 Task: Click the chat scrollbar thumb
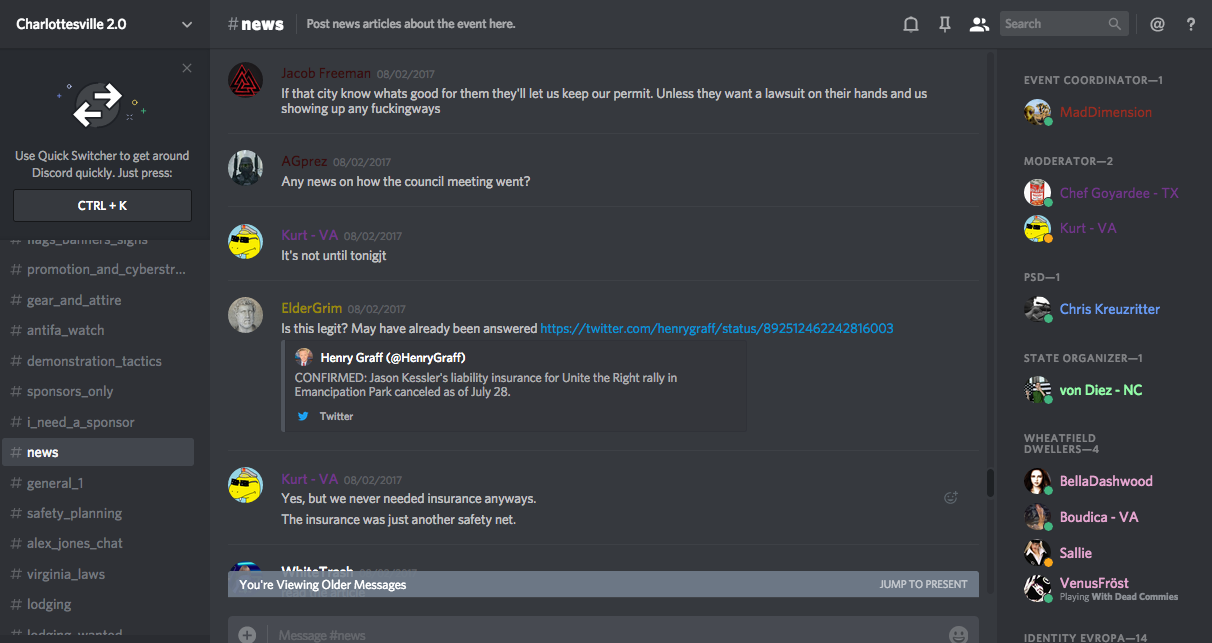[990, 483]
